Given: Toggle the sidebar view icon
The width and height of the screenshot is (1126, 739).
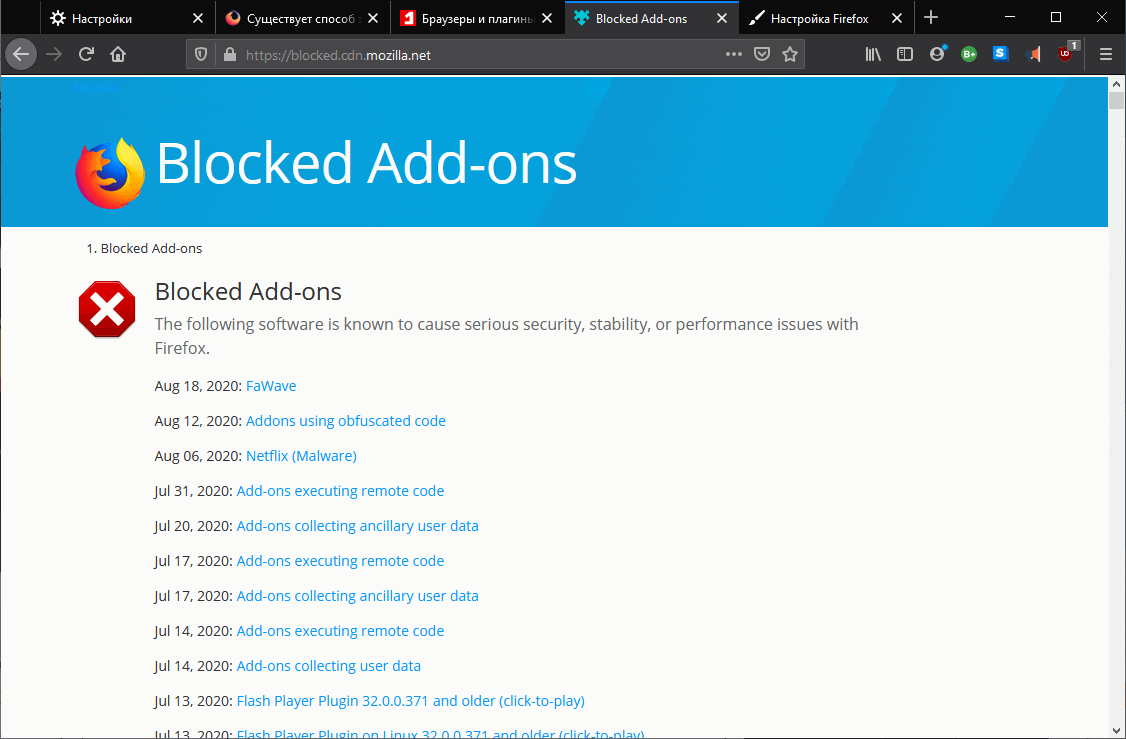Looking at the screenshot, I should point(905,55).
